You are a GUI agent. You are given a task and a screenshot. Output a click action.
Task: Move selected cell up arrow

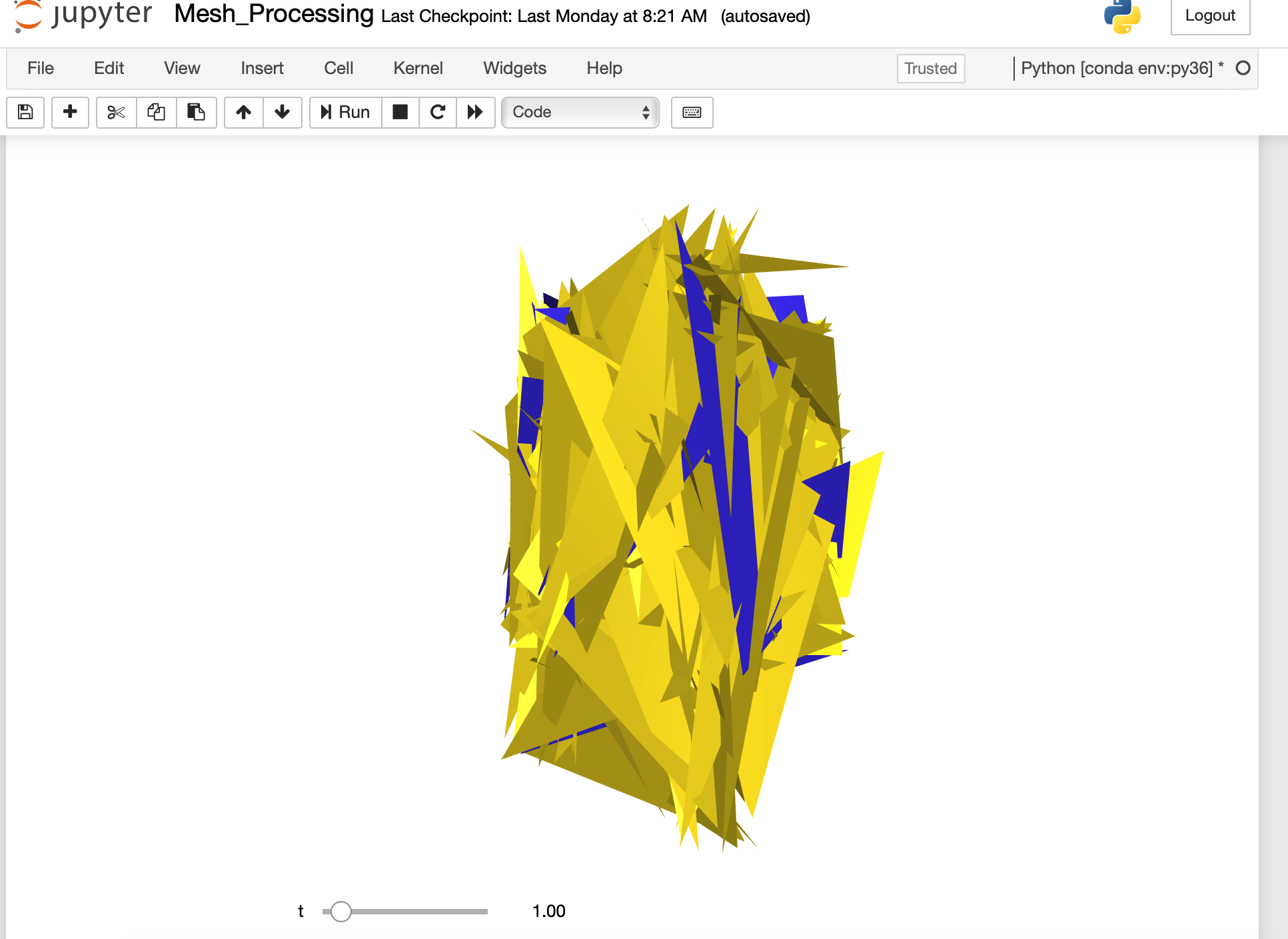244,112
